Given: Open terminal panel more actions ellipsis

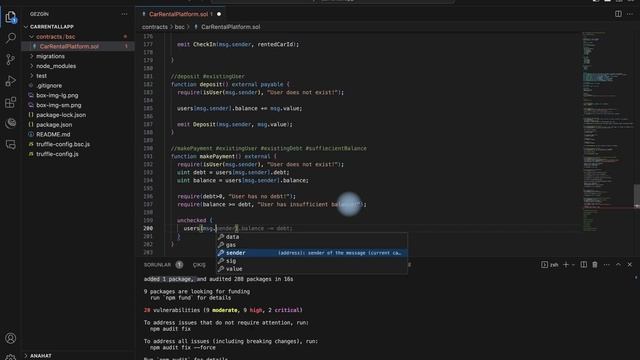Looking at the screenshot, I should pyautogui.click(x=607, y=264).
